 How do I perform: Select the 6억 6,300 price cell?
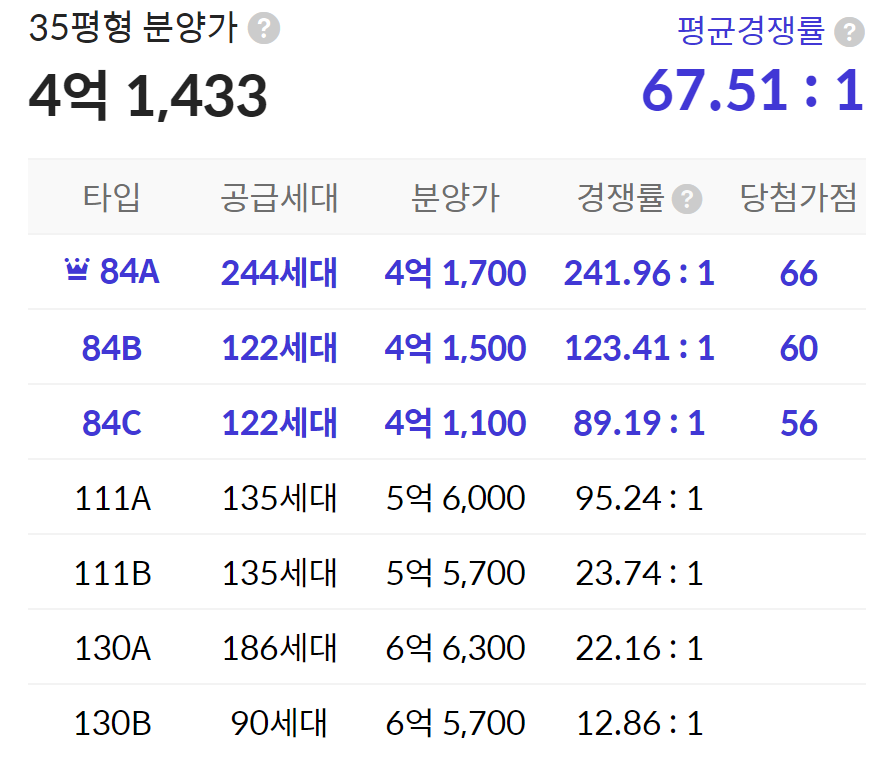coord(455,649)
